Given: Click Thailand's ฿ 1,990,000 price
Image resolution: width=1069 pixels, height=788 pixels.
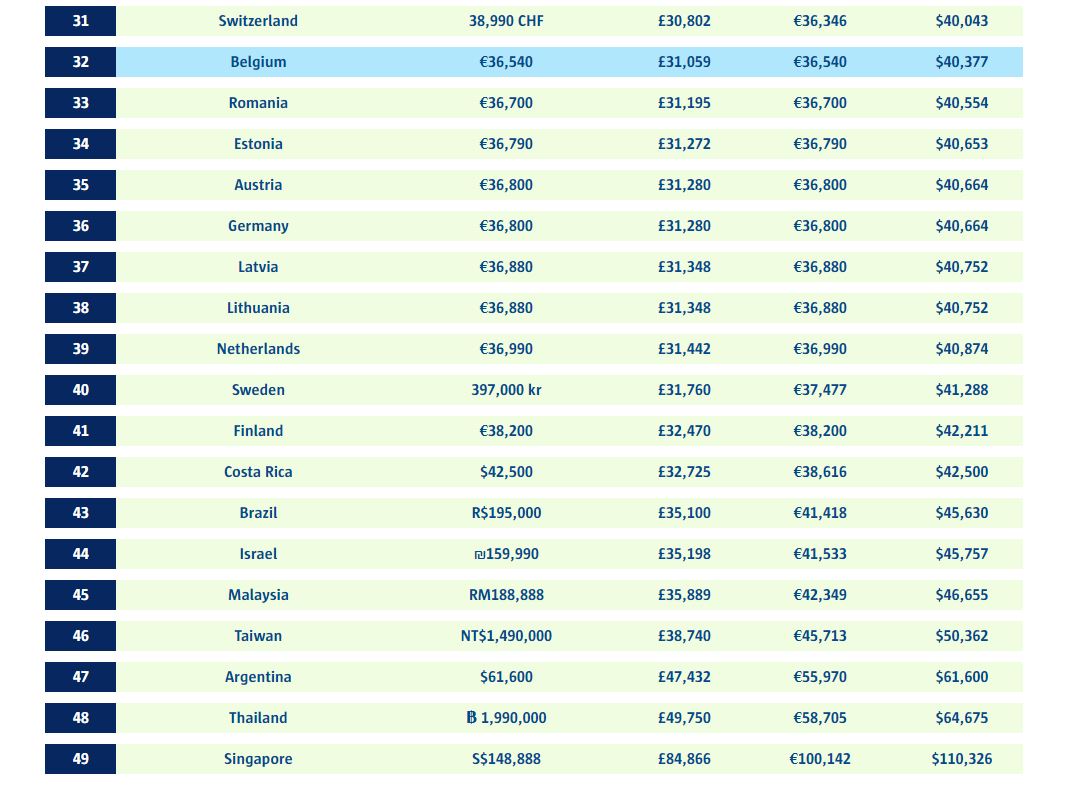Looking at the screenshot, I should point(506,718).
